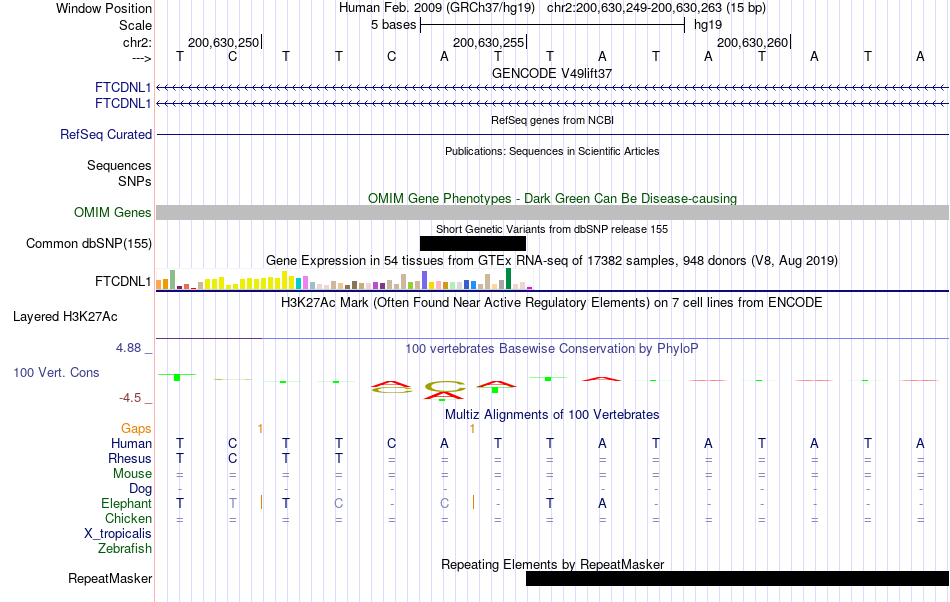Image resolution: width=950 pixels, height=602 pixels.
Task: Click the black RepeatMasker element block
Action: 737,578
